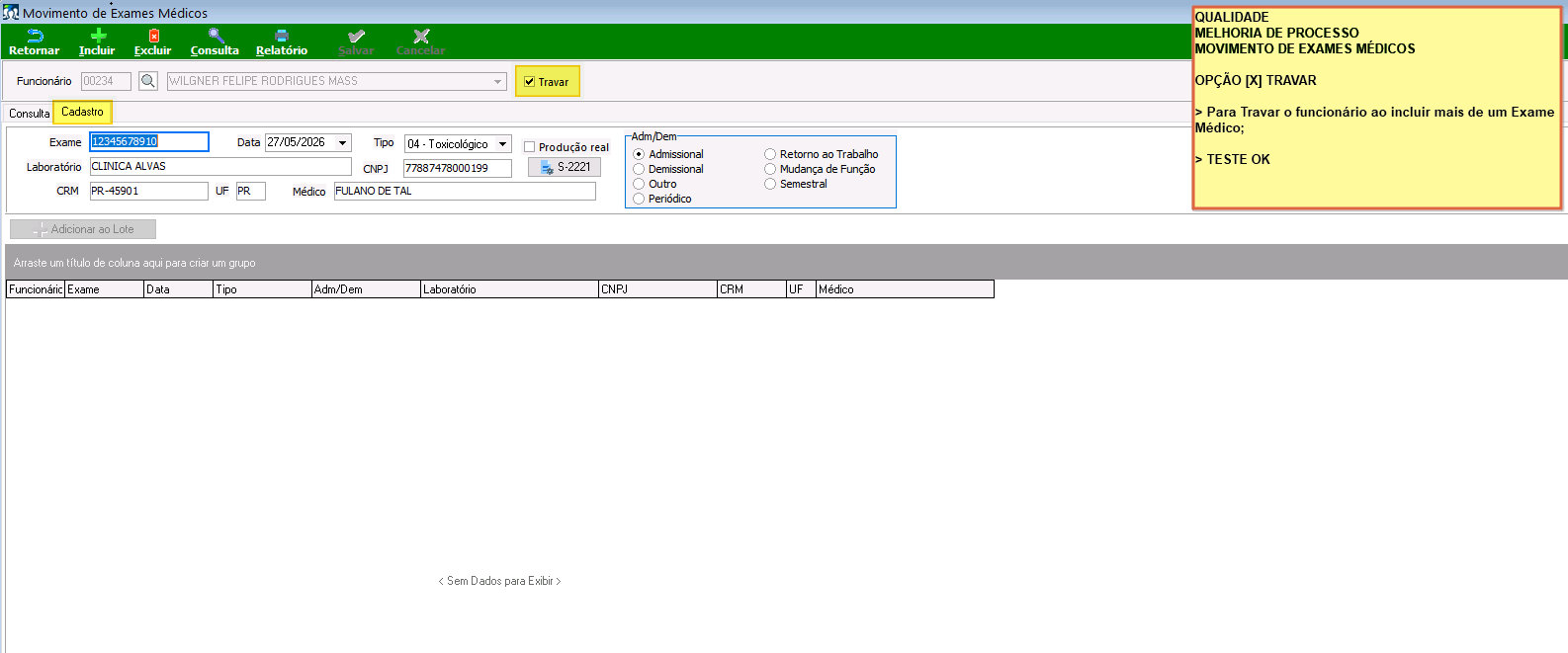Click the Adicionar ao Lote button
The width and height of the screenshot is (1568, 653).
83,229
